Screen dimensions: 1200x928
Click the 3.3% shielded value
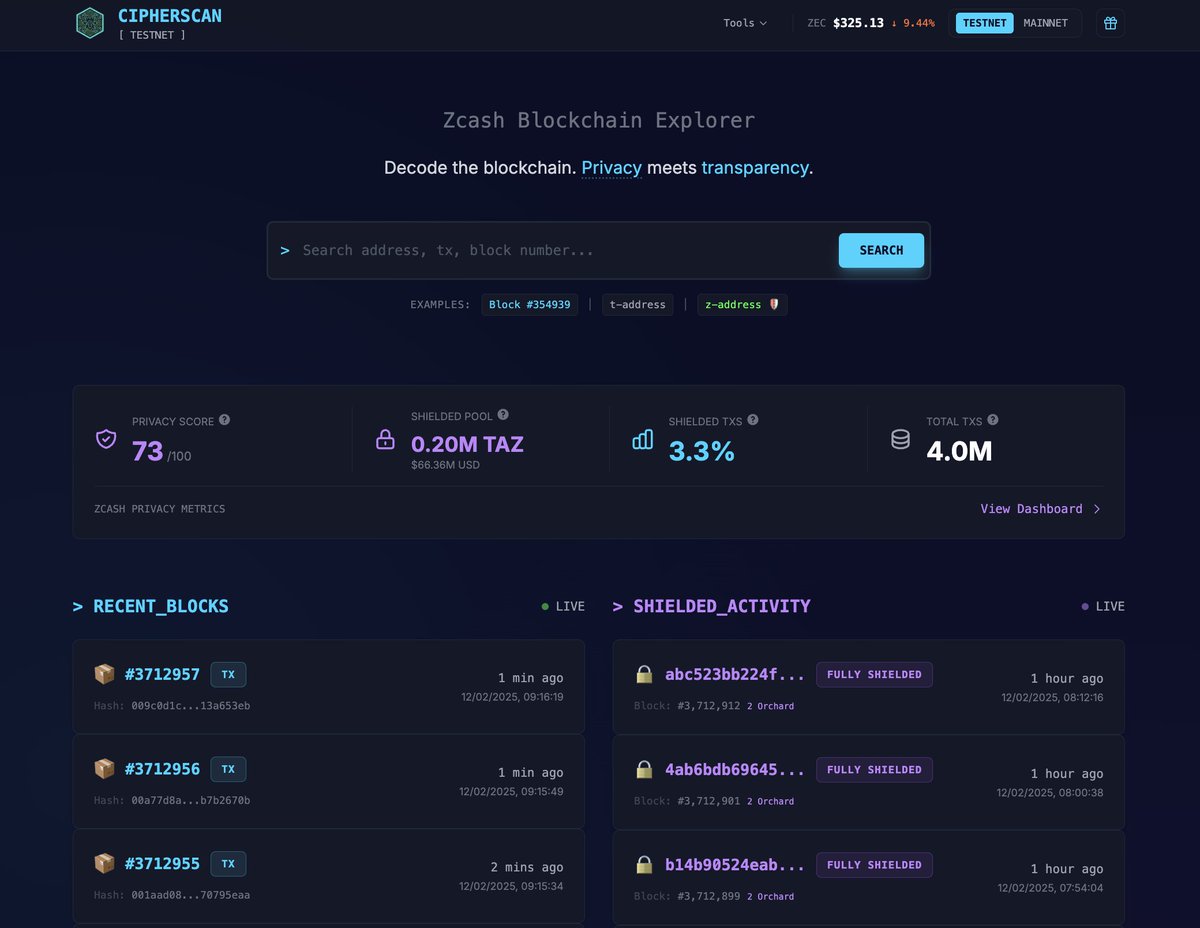(x=702, y=451)
